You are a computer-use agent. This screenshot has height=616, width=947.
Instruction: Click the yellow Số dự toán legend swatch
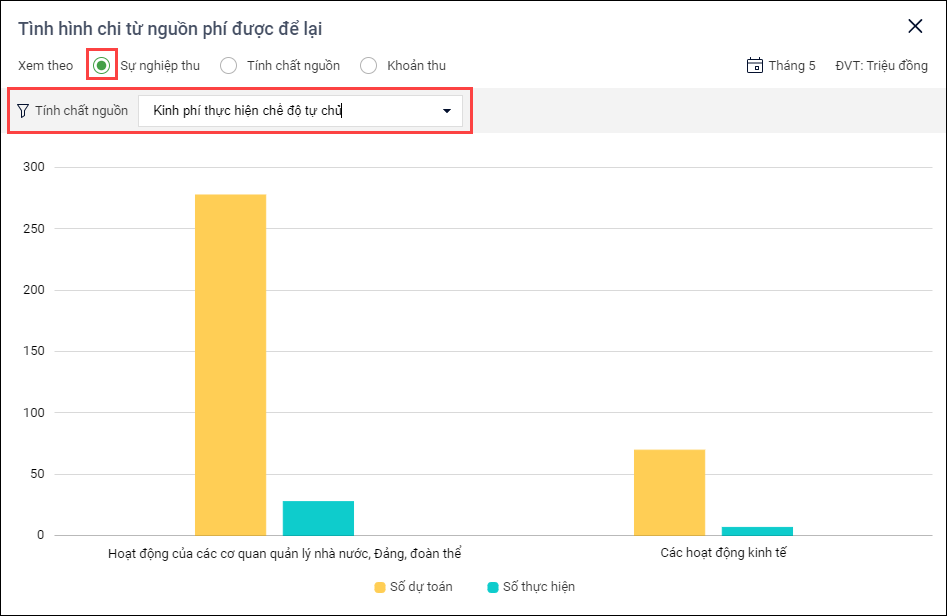tap(380, 587)
